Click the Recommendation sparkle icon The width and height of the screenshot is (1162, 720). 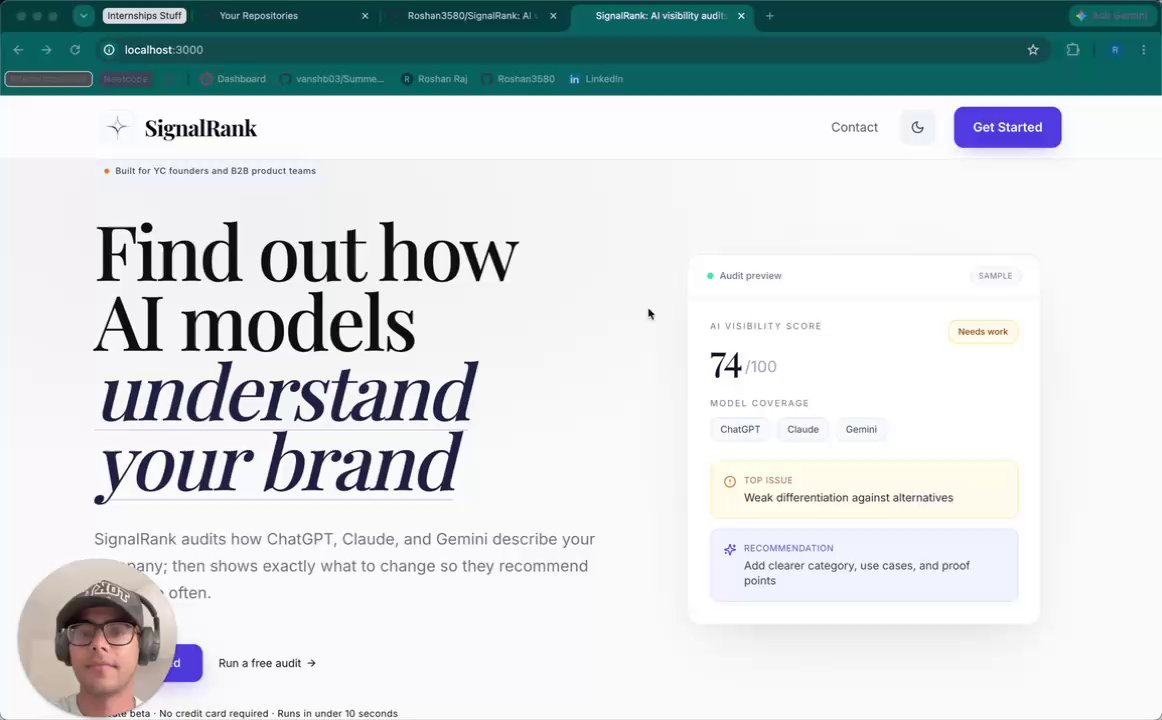tap(729, 550)
